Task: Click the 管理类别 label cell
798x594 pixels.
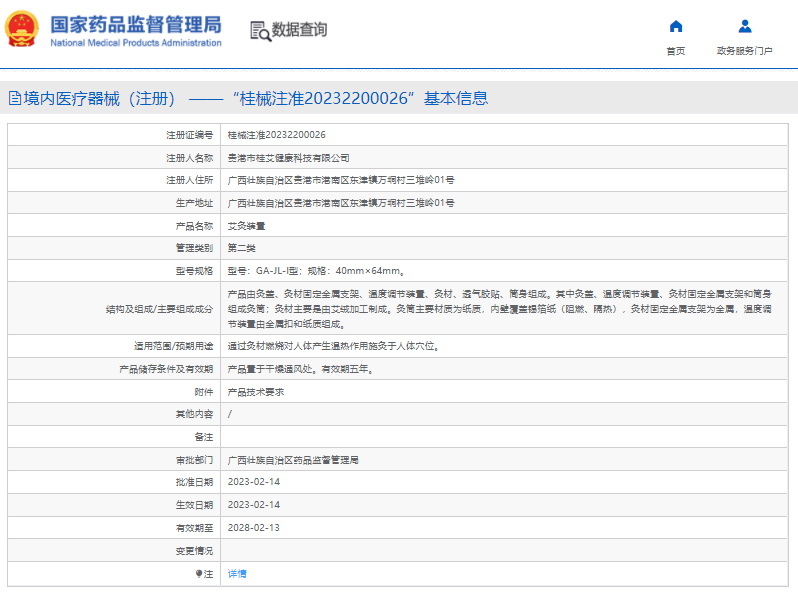Action: click(114, 248)
